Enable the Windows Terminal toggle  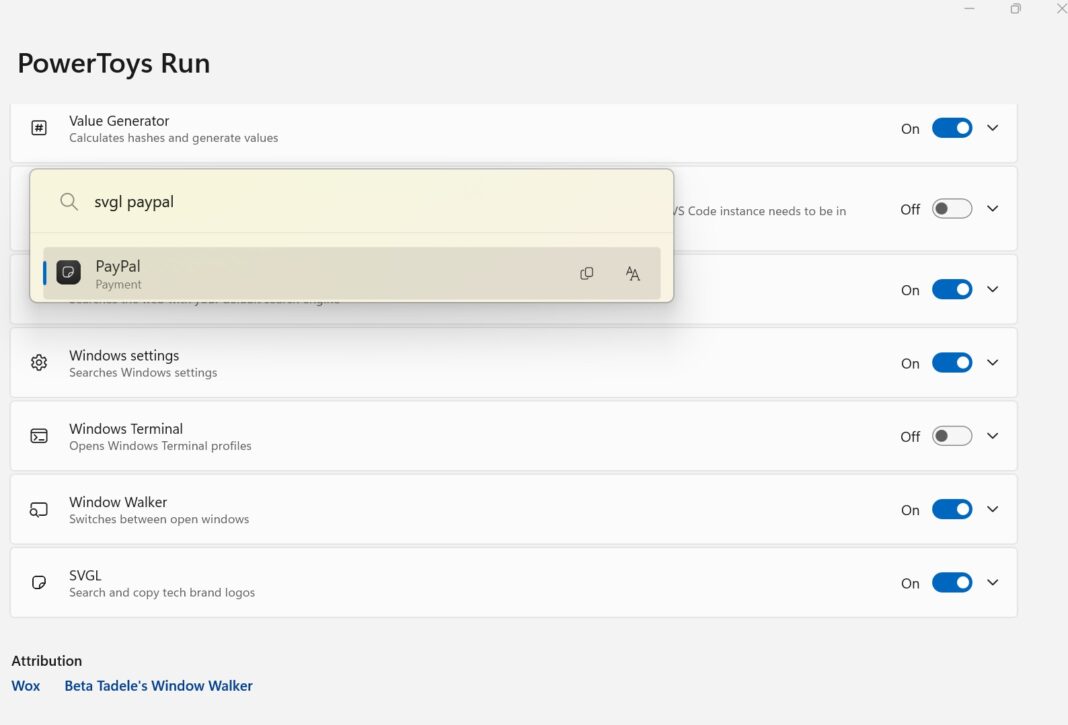951,436
